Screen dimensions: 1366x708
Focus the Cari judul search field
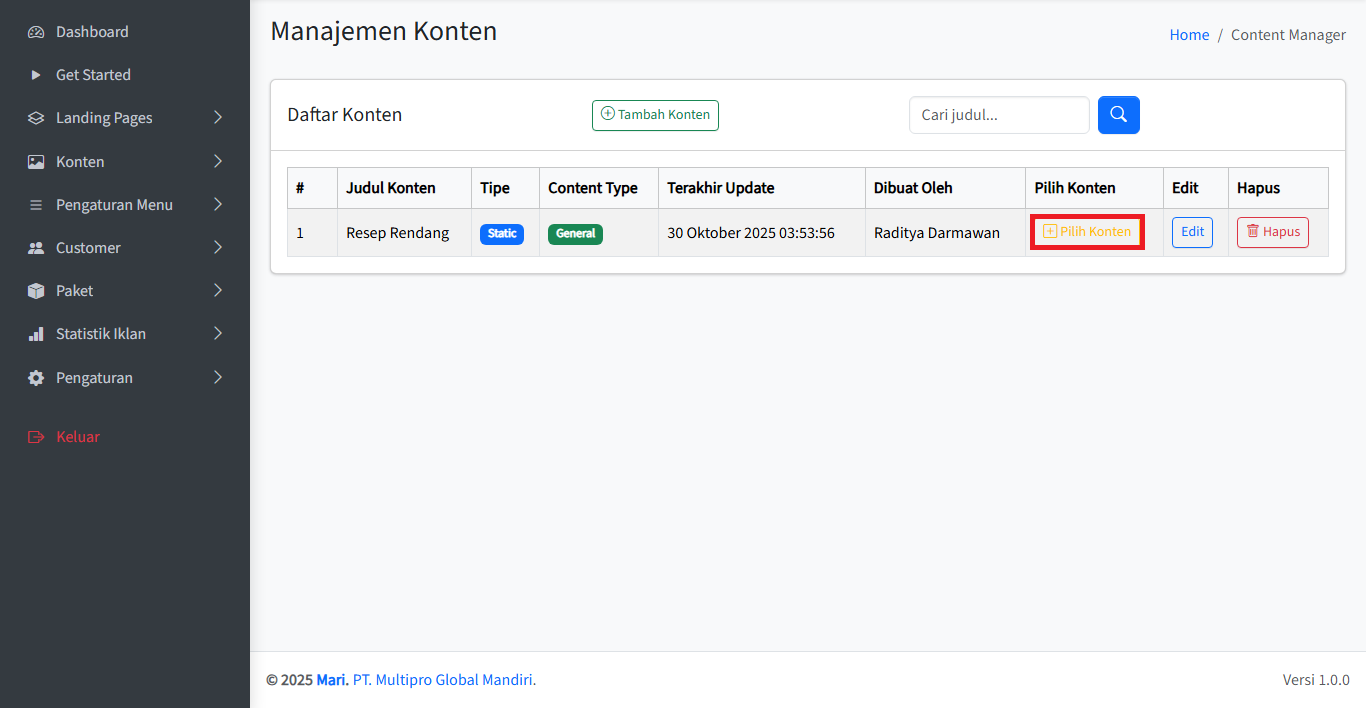pos(998,115)
